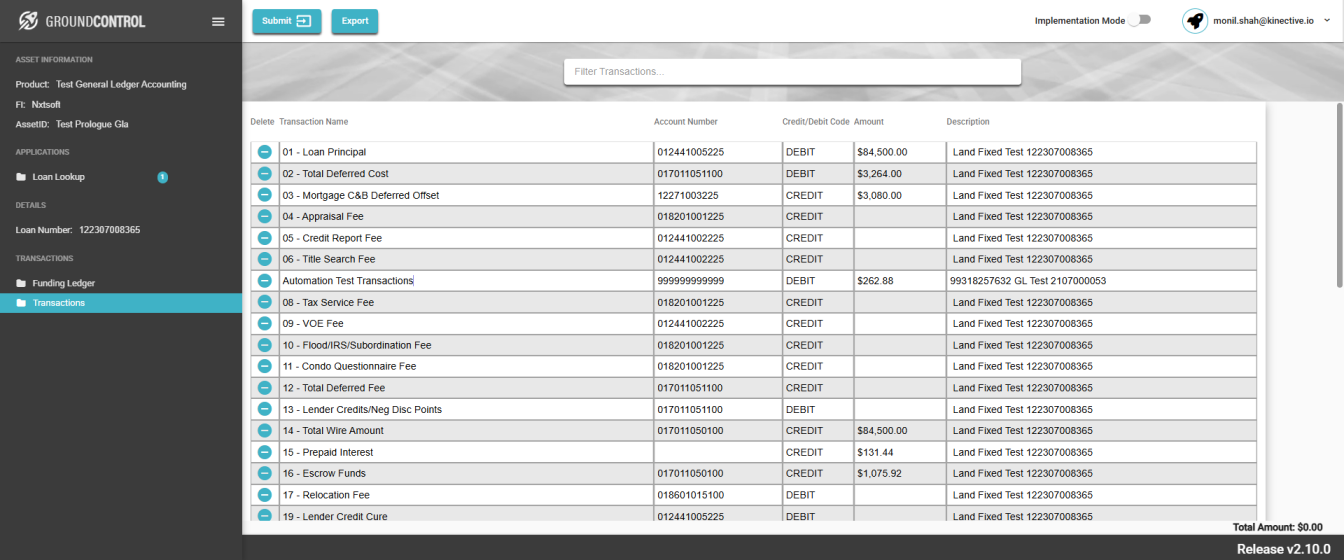This screenshot has width=1344, height=560.
Task: Click the Loan Lookup folder icon
Action: coord(21,177)
